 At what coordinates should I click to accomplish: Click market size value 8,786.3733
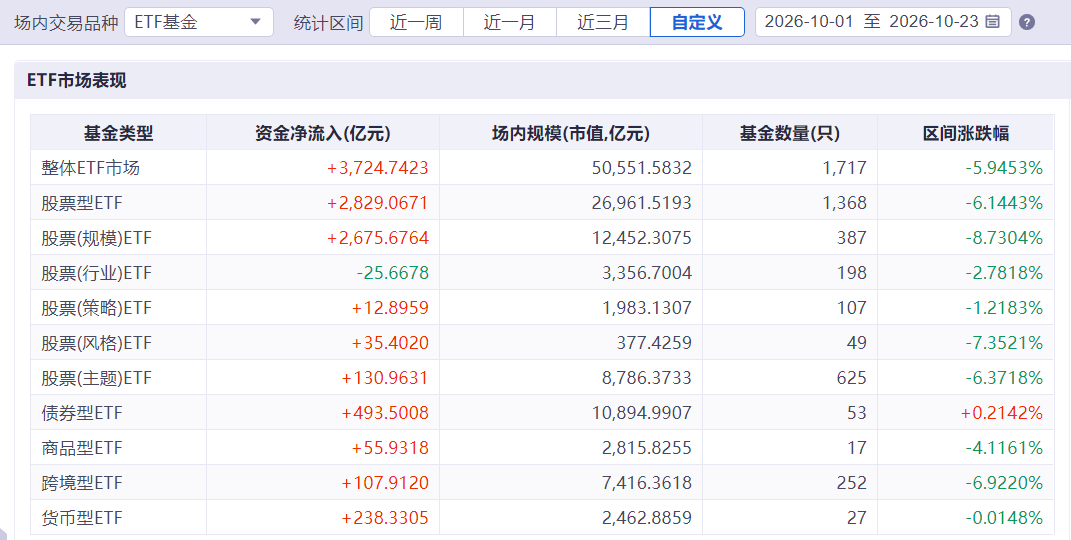(x=647, y=378)
